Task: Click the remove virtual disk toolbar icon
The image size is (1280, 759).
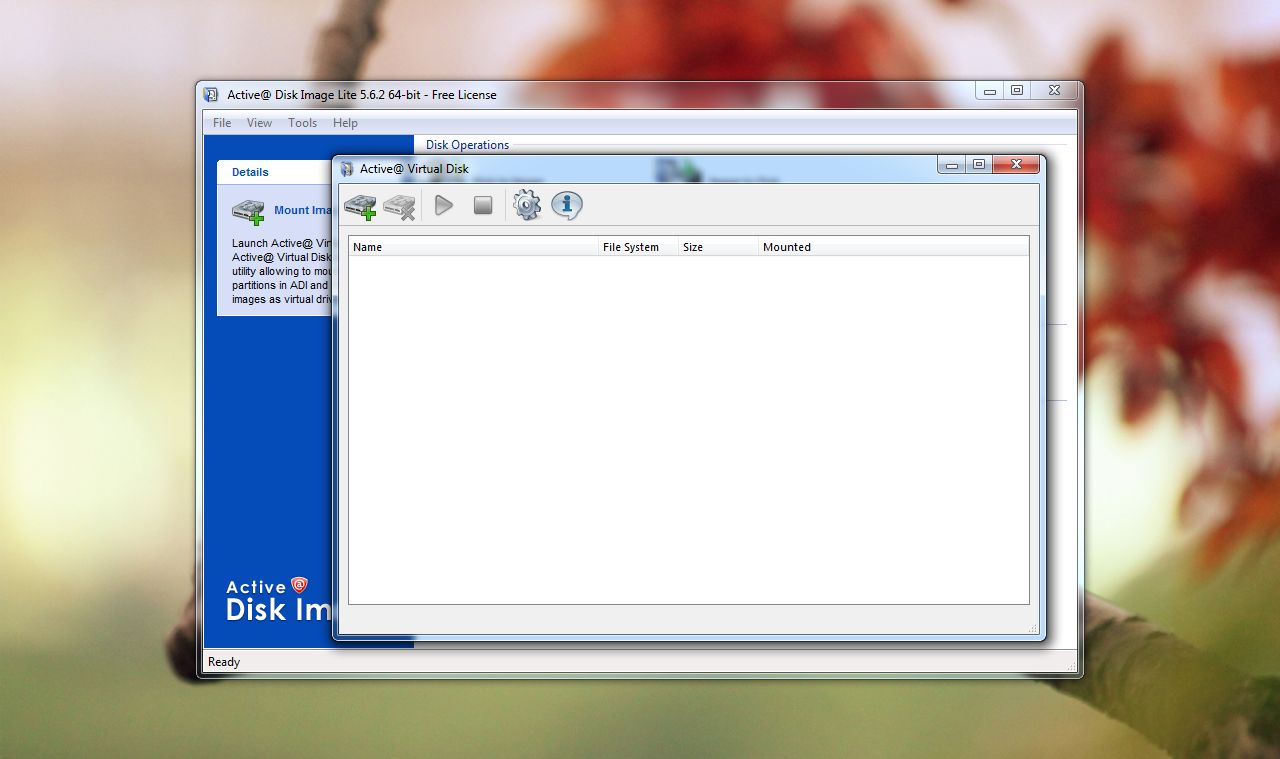Action: [399, 206]
